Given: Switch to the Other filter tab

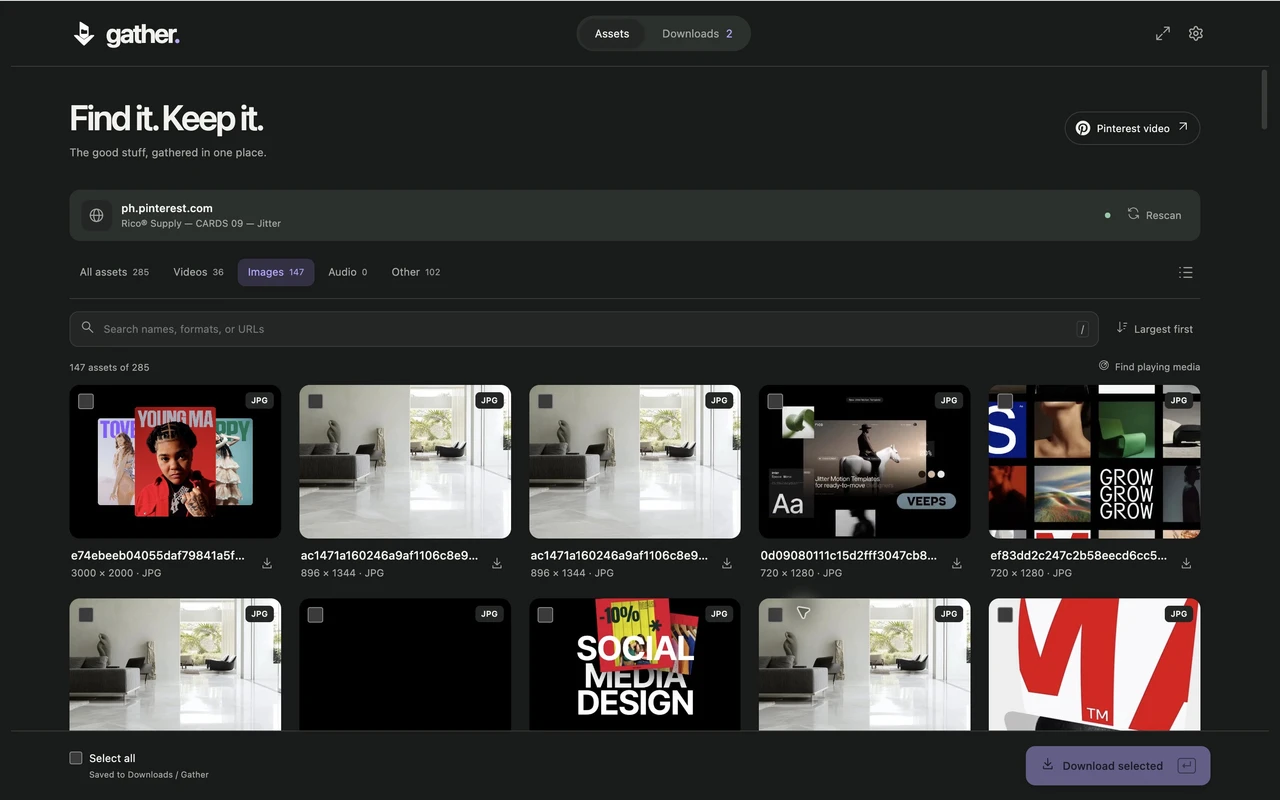Looking at the screenshot, I should click(416, 272).
